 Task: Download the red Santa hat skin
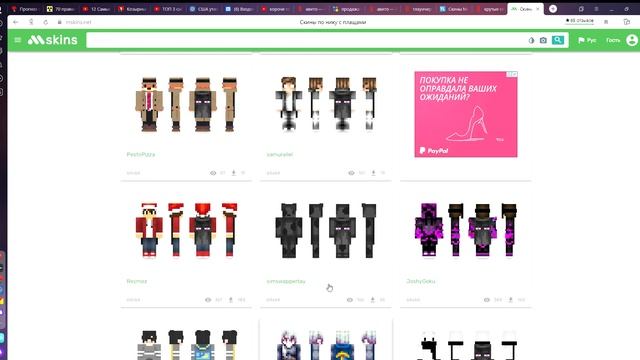coord(231,300)
